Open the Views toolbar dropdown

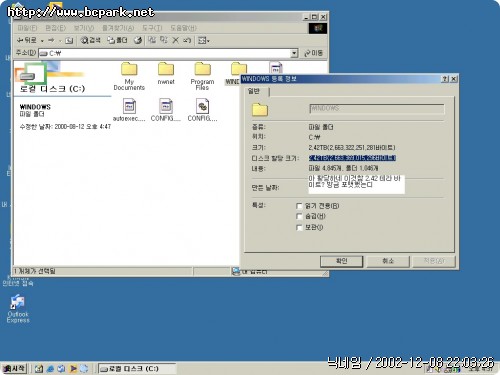[203, 41]
